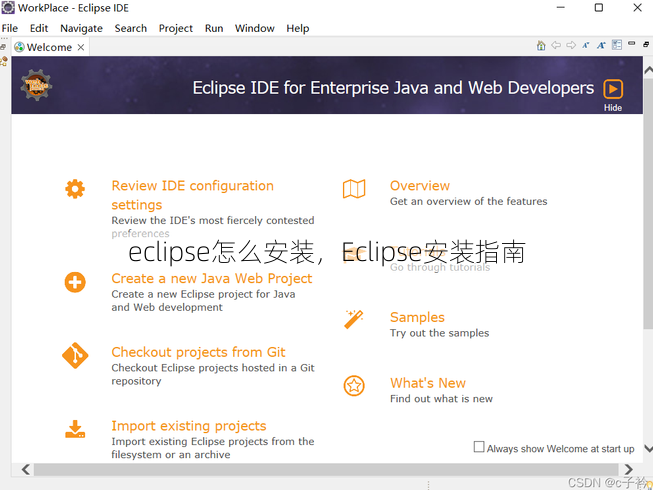
Task: Select the Welcome tab
Action: [50, 47]
